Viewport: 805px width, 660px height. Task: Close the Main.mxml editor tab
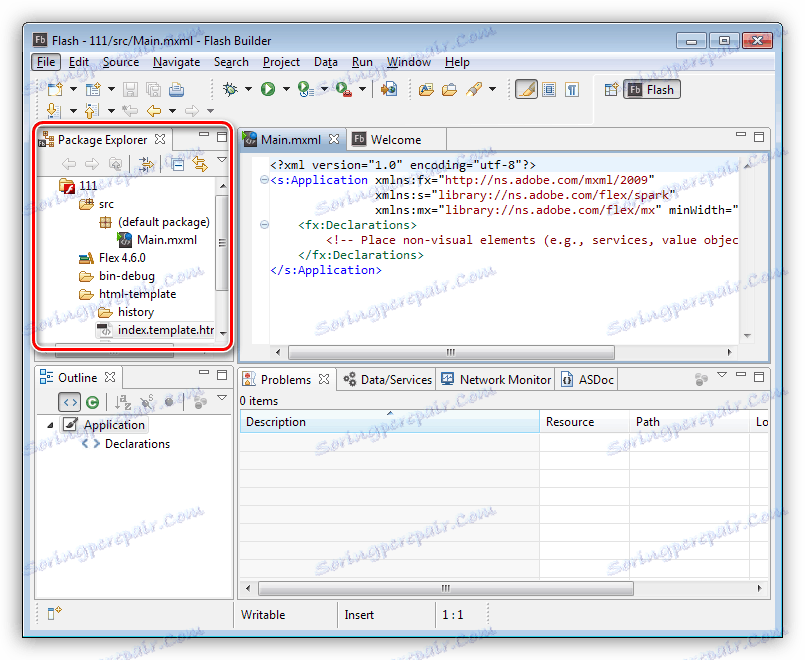coord(334,139)
